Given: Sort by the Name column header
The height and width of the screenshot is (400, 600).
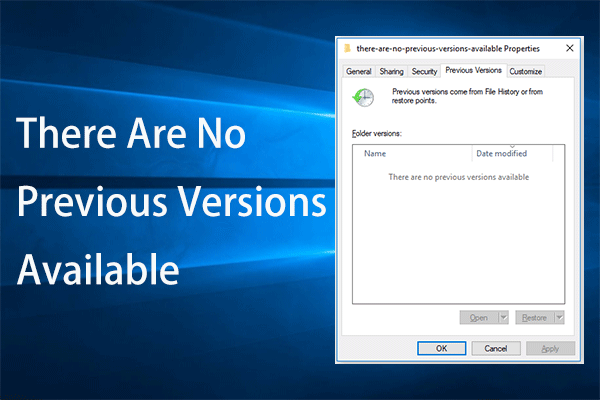Looking at the screenshot, I should [x=412, y=153].
